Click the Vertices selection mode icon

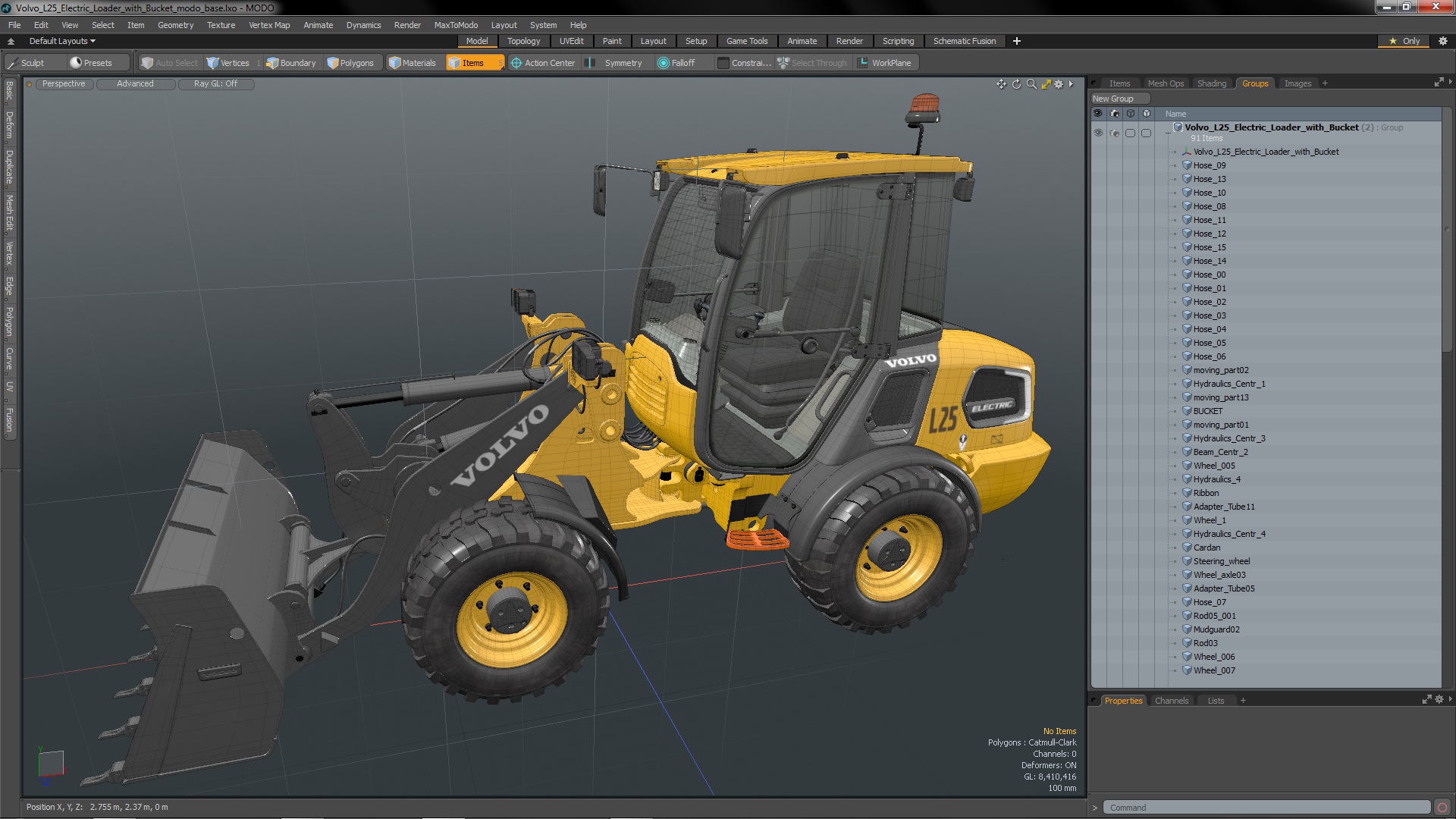coord(213,63)
